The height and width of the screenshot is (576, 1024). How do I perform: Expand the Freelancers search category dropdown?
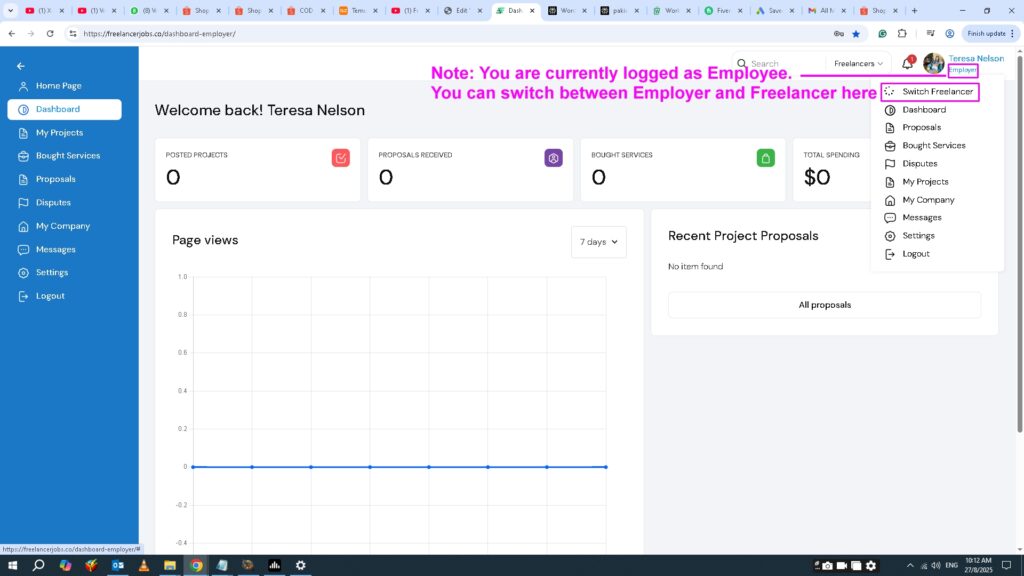(x=859, y=64)
